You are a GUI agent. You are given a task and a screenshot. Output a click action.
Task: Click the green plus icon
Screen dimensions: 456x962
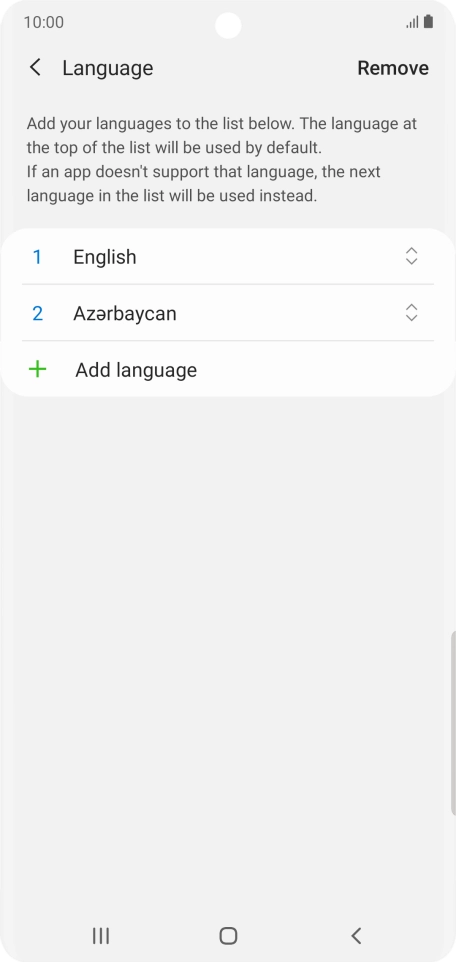pyautogui.click(x=37, y=369)
